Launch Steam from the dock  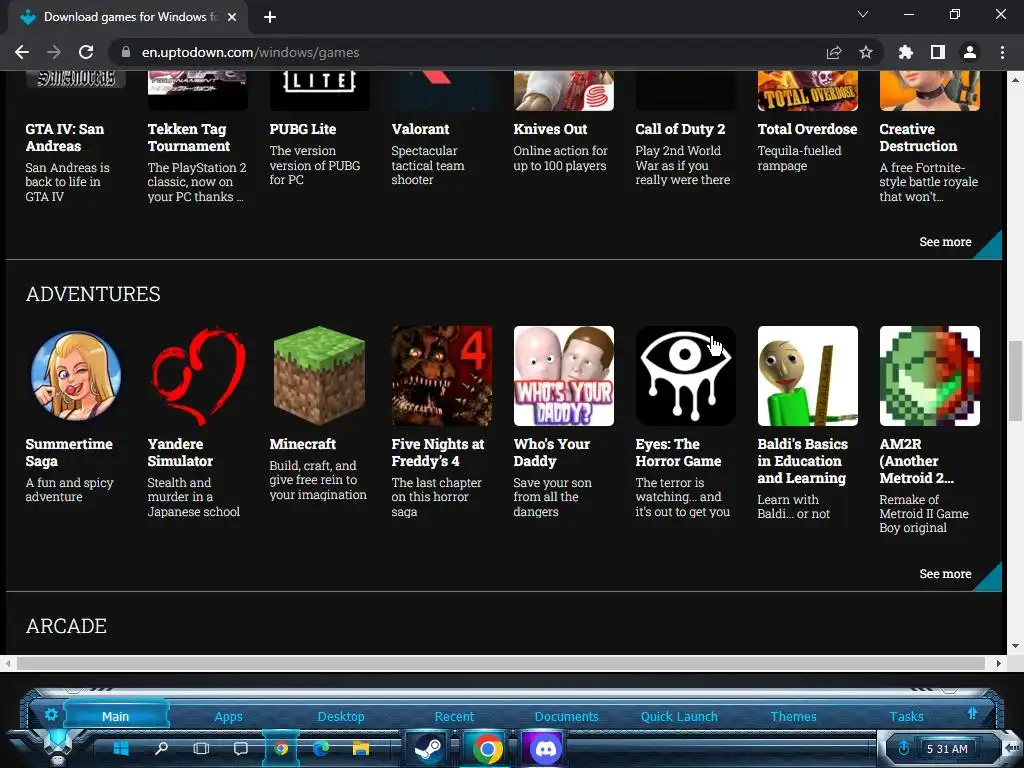coord(428,749)
